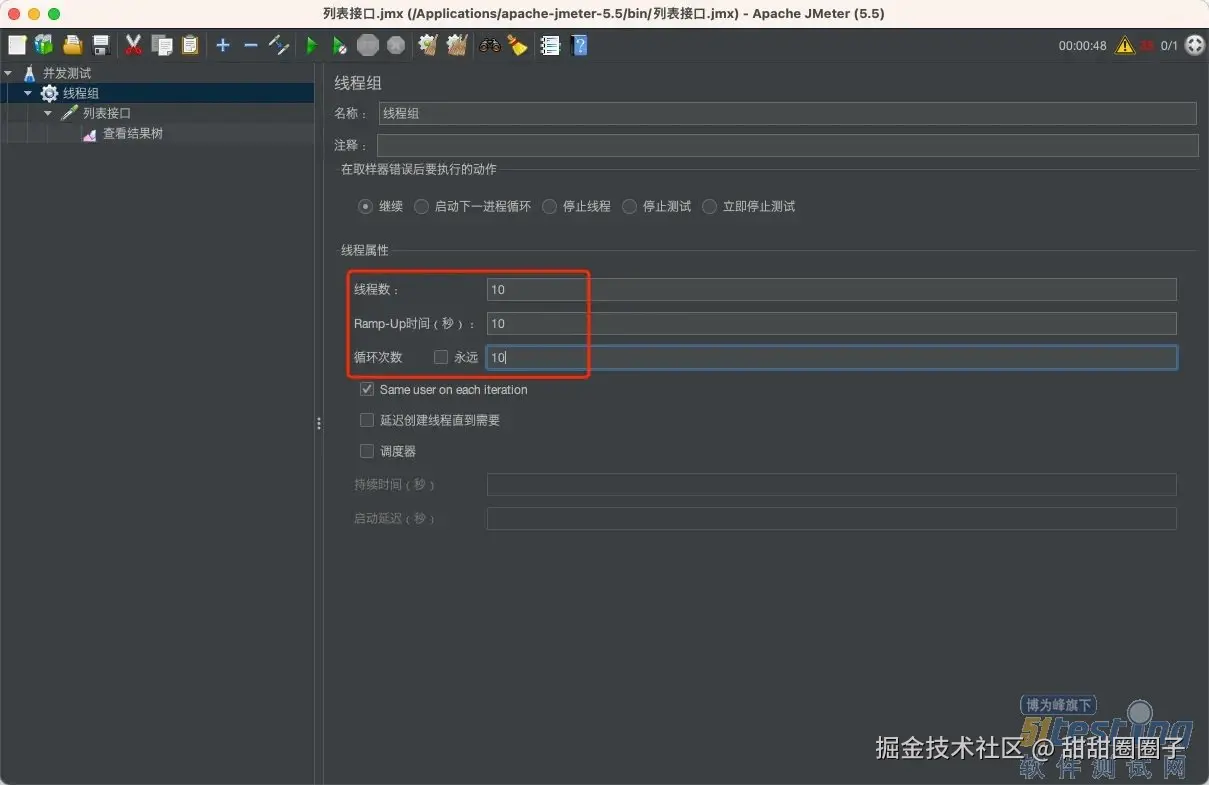Click the Open file folder icon
This screenshot has height=785, width=1209.
72,45
